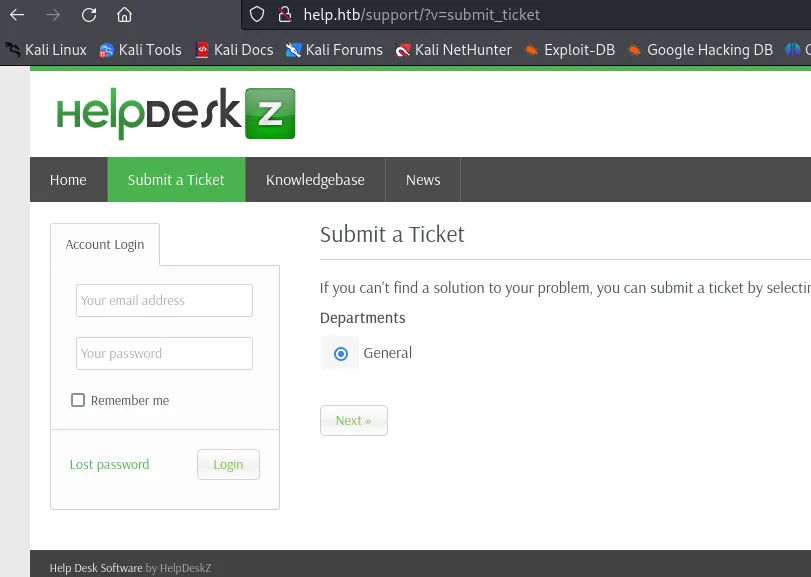Image resolution: width=811 pixels, height=577 pixels.
Task: Select the General department radio button
Action: [x=340, y=354]
